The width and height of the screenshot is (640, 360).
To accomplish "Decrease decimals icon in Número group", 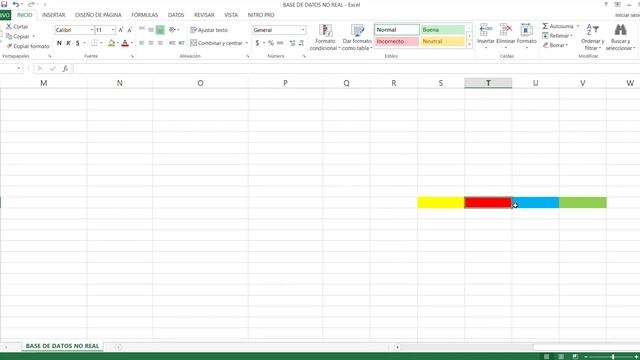I will (x=301, y=43).
